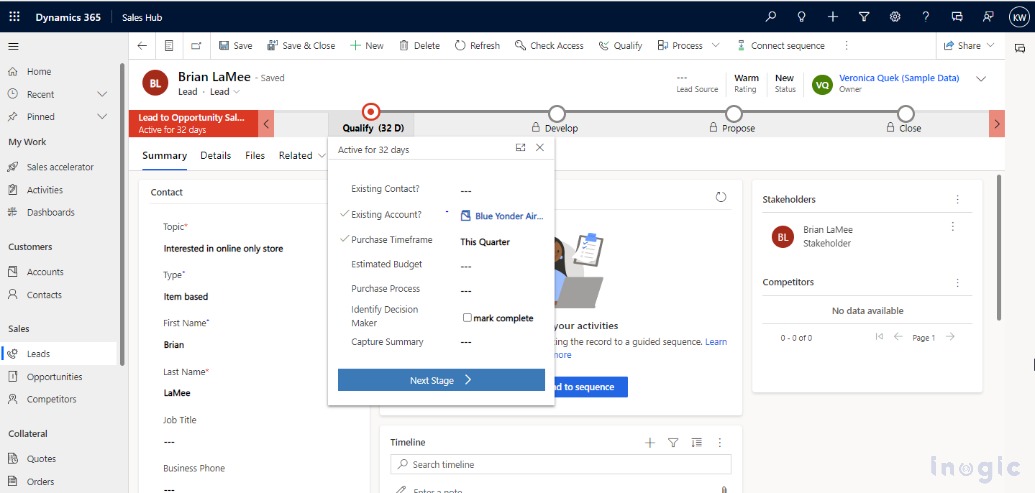Viewport: 1035px width, 493px height.
Task: Create a New lead record
Action: [x=366, y=46]
